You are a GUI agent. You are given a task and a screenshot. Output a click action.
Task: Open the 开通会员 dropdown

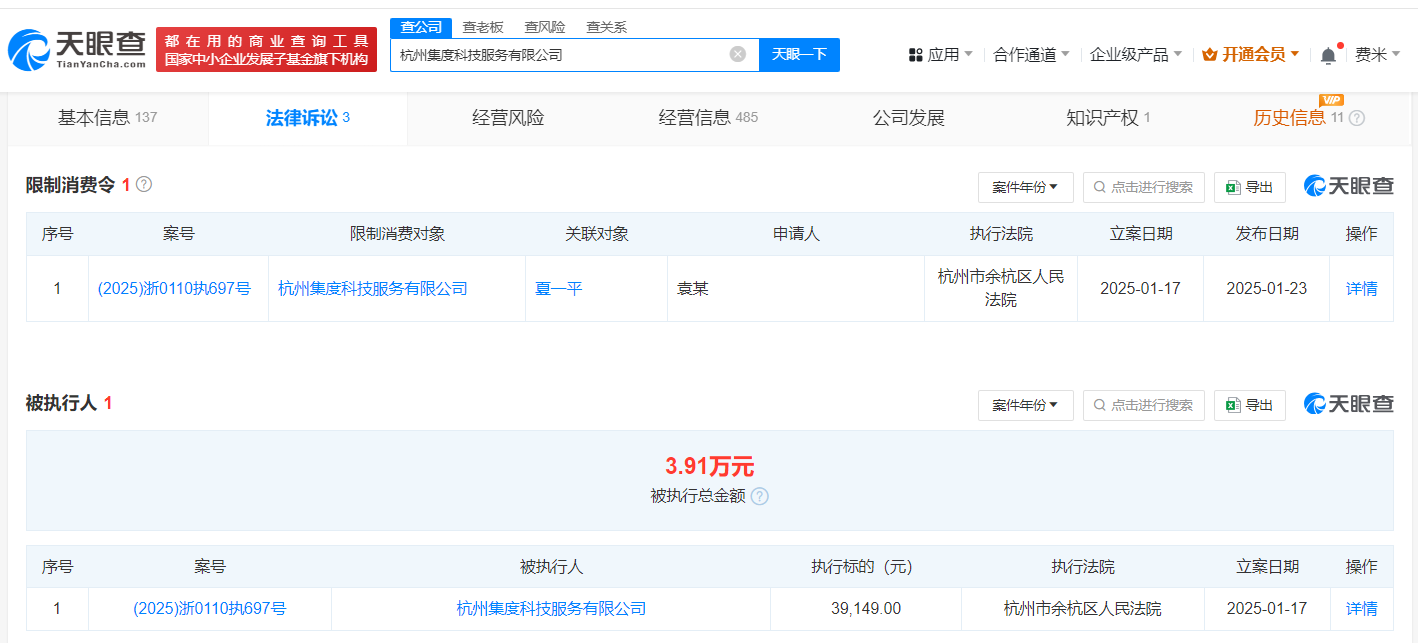tap(1251, 55)
